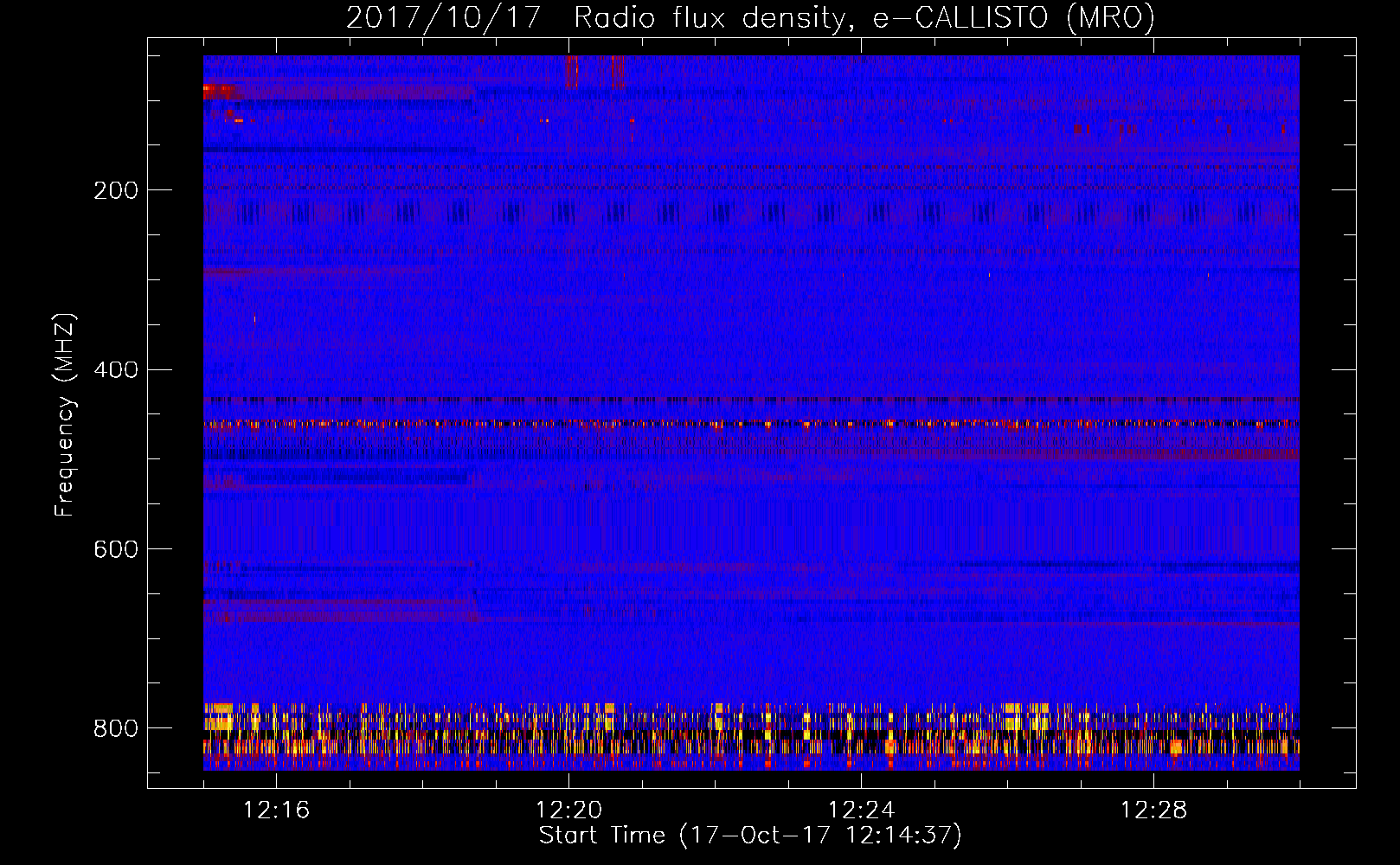
Task: Click the plot title 'Radio flux density, e-CALLISTO (MRO)'
Action: pyautogui.click(x=864, y=18)
